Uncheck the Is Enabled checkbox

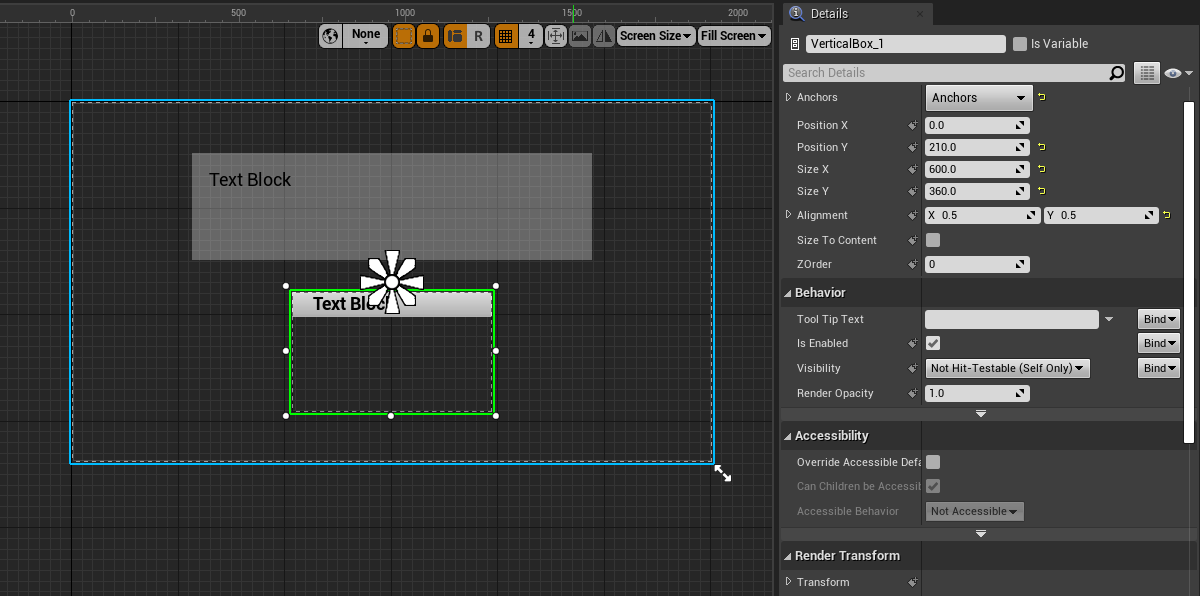coord(933,343)
